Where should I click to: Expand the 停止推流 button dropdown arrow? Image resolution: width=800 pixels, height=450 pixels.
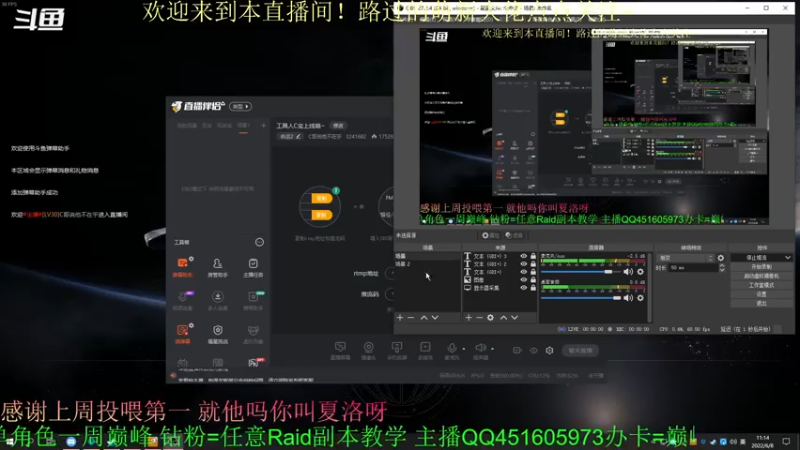coord(788,258)
